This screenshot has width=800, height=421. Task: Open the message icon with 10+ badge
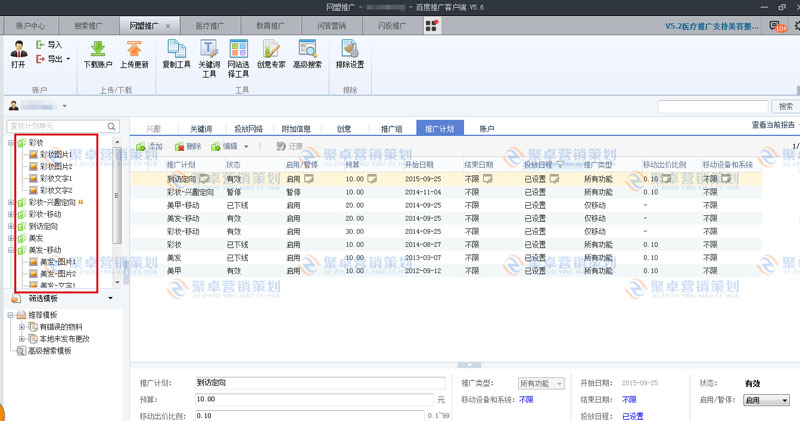777,26
